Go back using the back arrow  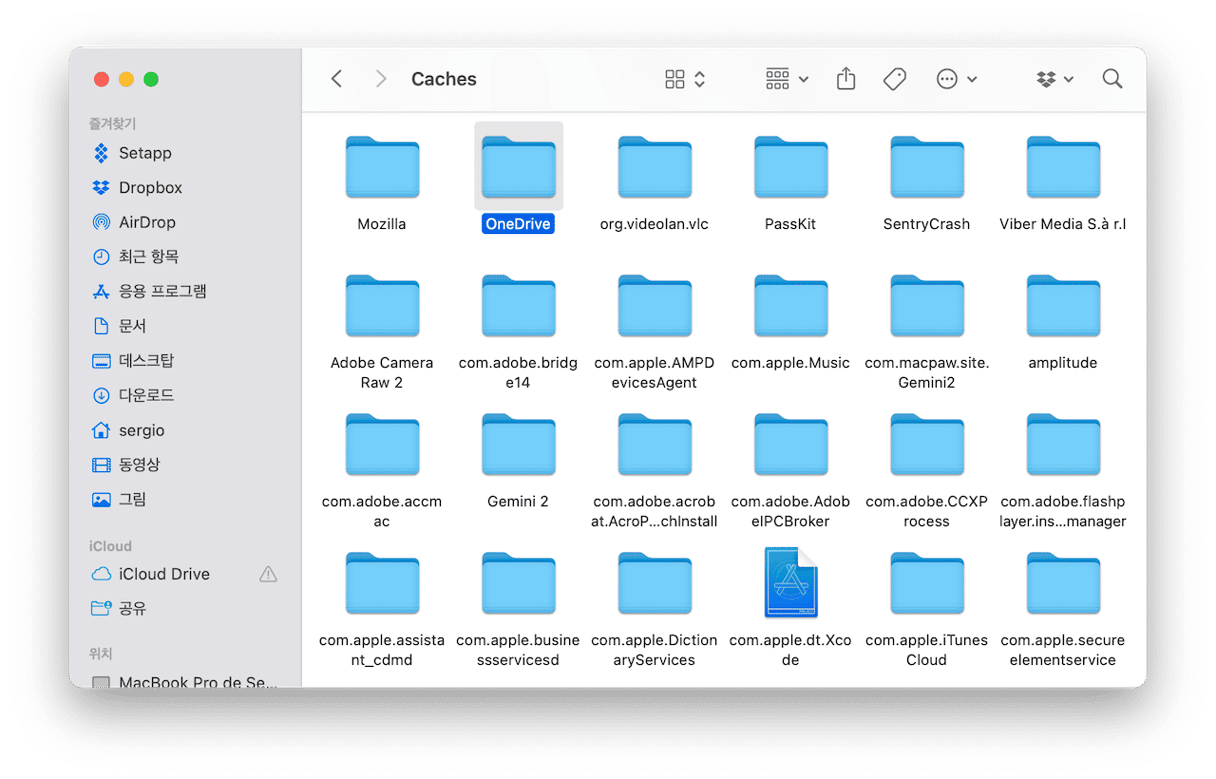coord(337,79)
